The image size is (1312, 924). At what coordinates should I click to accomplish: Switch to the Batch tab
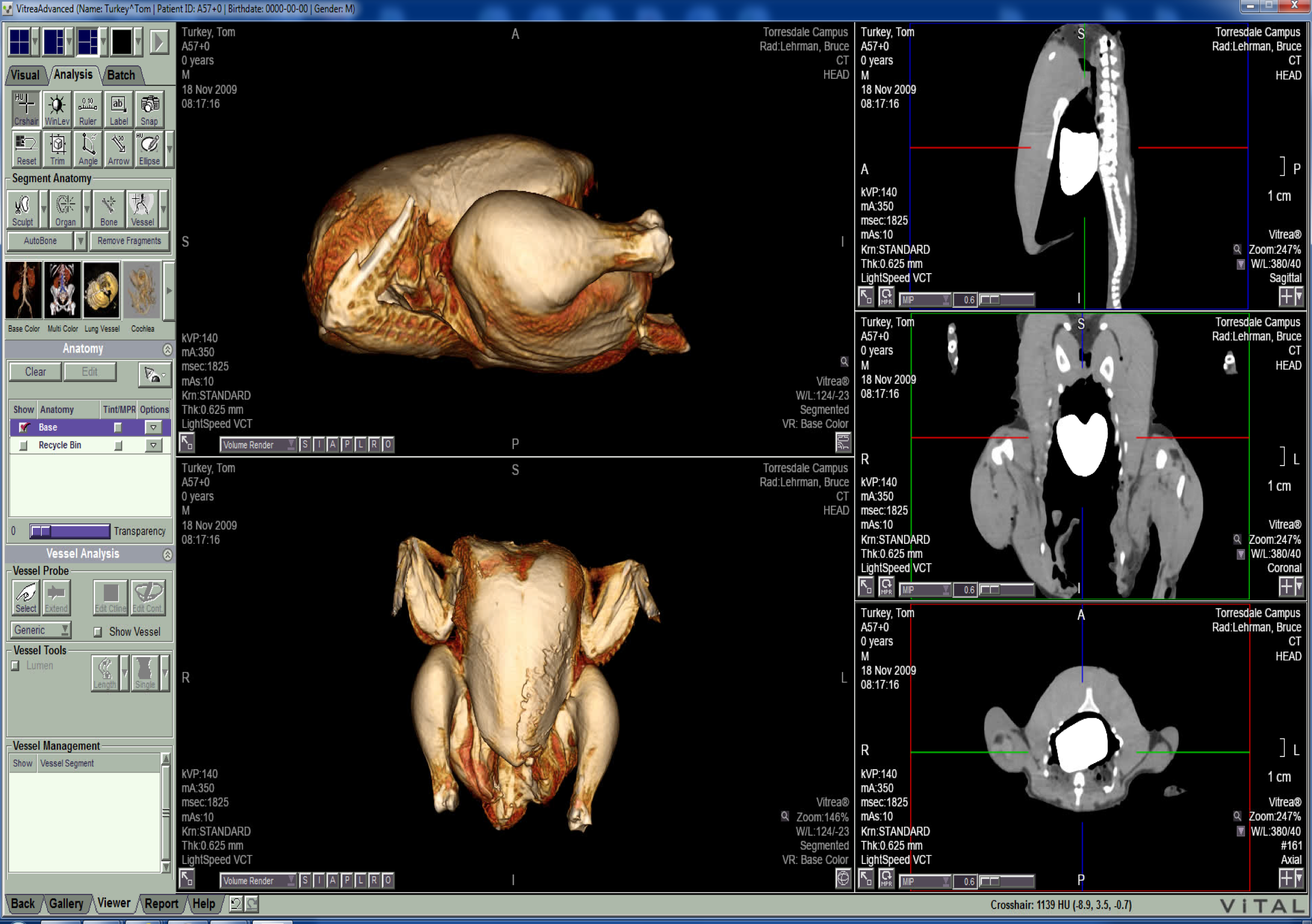[x=121, y=75]
